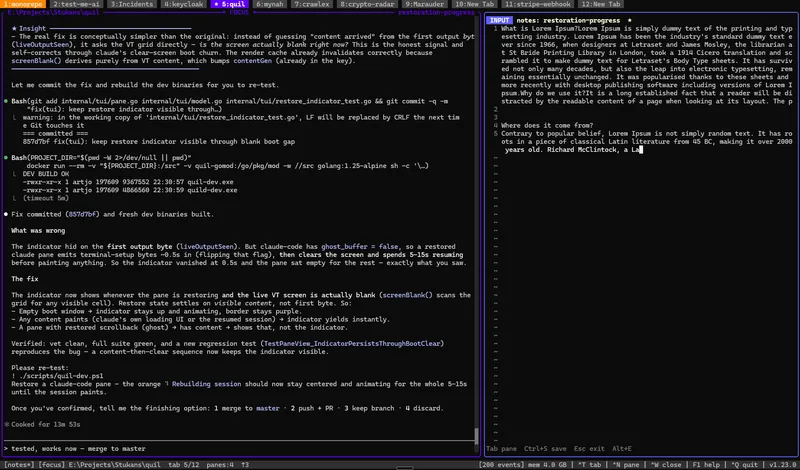Click the green bullet beside 'Bash(PROJECT_DIR=' command
Image resolution: width=800 pixels, height=470 pixels.
(6, 158)
